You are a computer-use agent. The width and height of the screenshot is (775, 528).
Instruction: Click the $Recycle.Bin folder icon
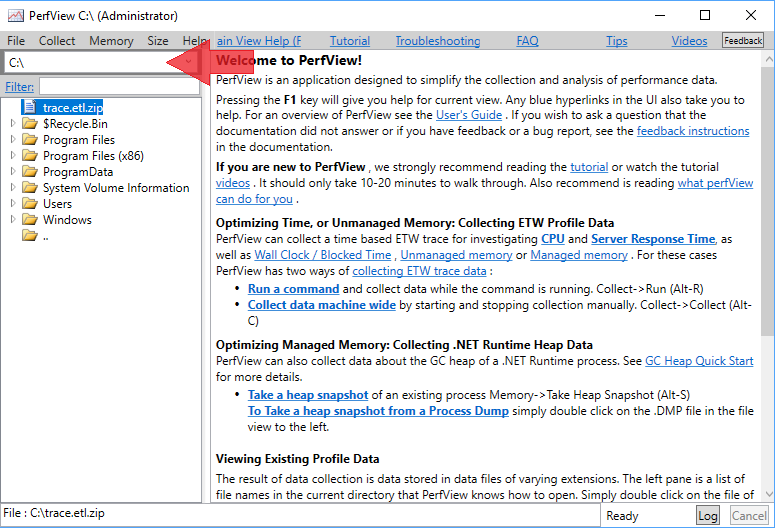(30, 124)
